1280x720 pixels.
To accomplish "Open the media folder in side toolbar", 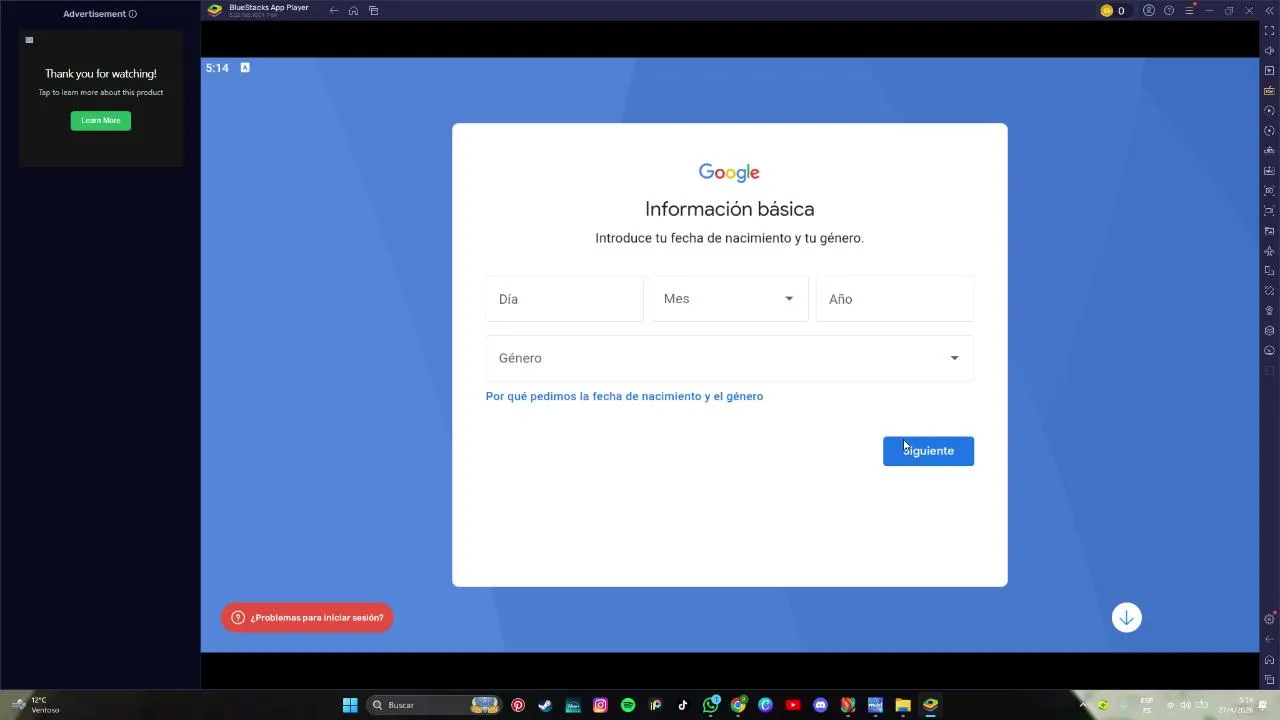I will click(1269, 231).
